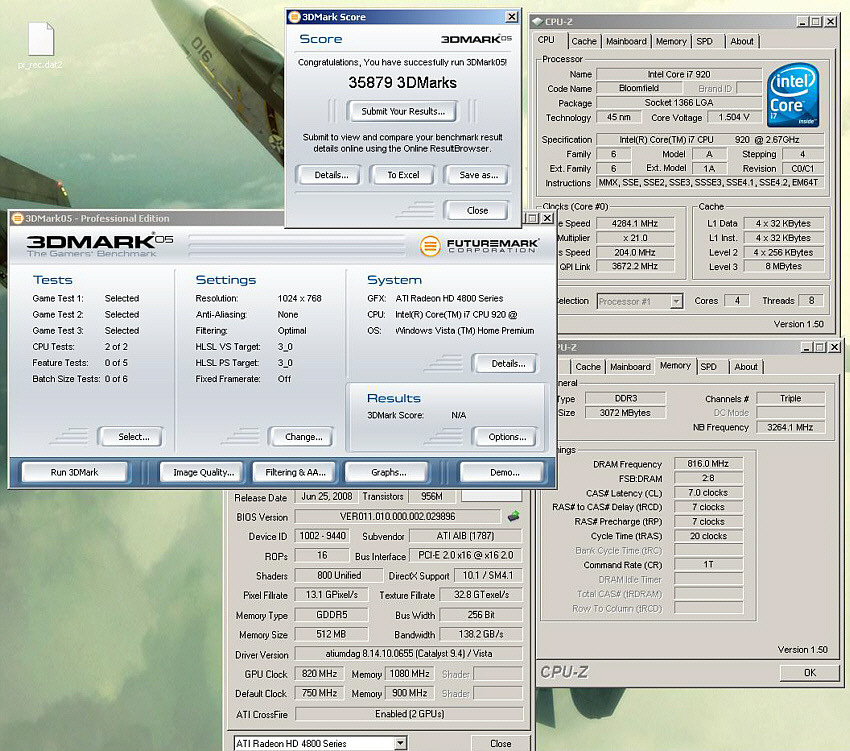850x751 pixels.
Task: Select SPD tab in lower CPU-Z window
Action: point(709,367)
